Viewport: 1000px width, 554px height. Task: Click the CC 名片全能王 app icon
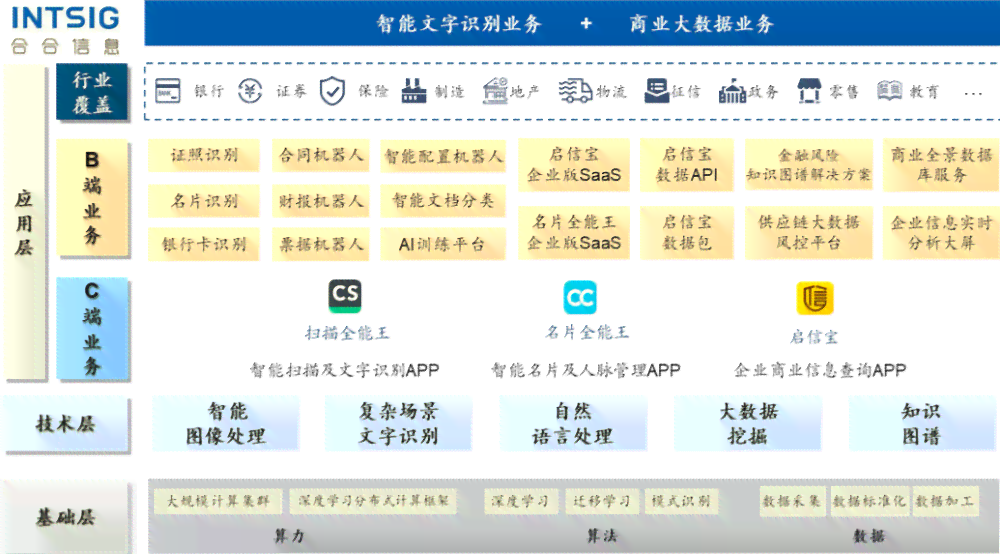(580, 298)
